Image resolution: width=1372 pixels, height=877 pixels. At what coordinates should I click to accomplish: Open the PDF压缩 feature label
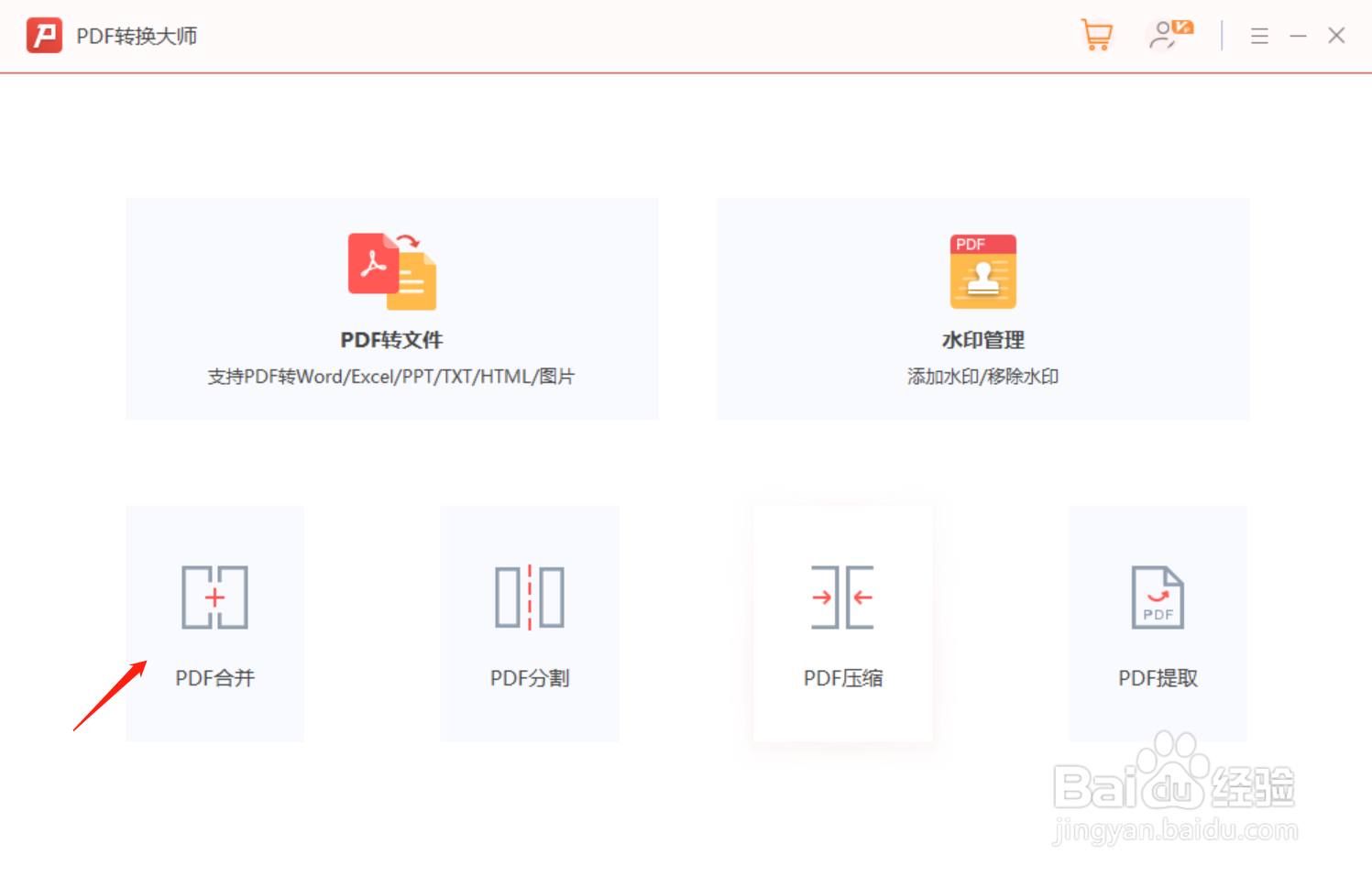tap(843, 678)
